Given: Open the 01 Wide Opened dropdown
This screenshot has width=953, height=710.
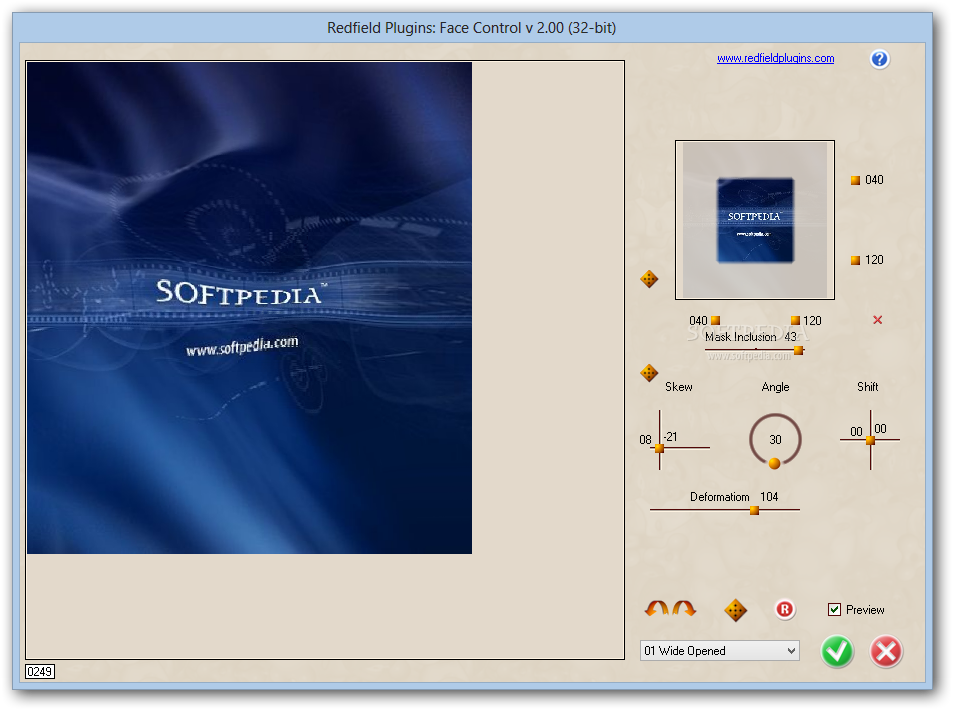Looking at the screenshot, I should (720, 650).
